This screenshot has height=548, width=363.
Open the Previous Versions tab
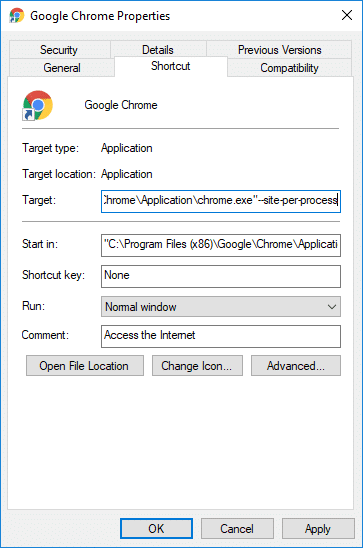click(x=279, y=50)
